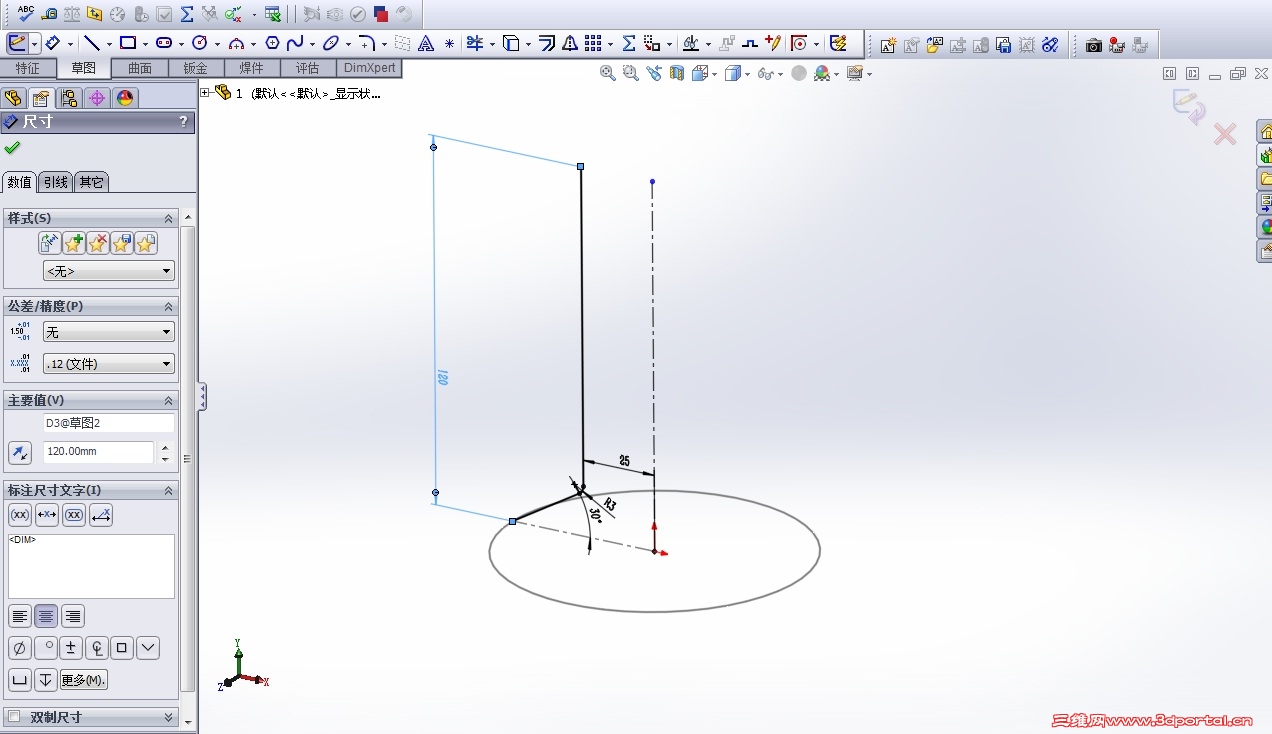Switch to the 特征 tab
Screen dimensions: 1272x734
[x=28, y=68]
